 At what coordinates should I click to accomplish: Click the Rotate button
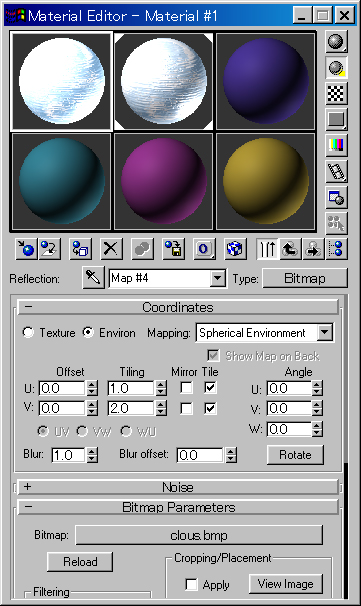[295, 455]
